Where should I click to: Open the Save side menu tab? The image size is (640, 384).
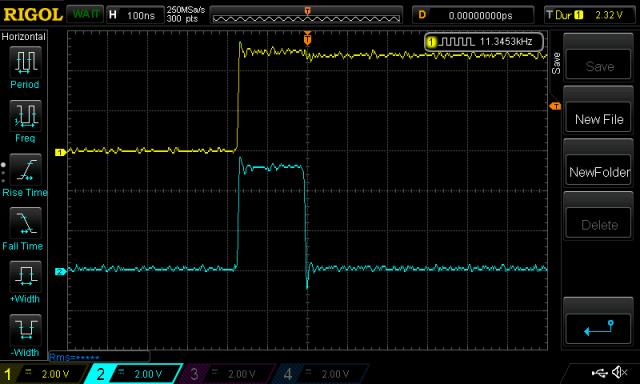pyautogui.click(x=556, y=64)
